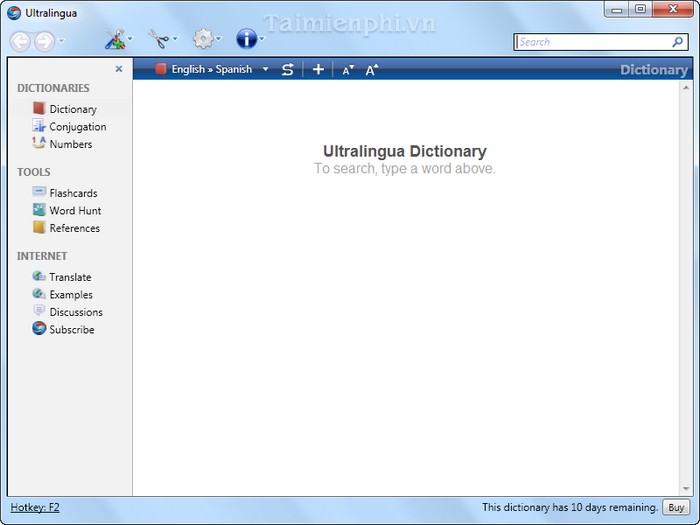
Task: Click the plus add icon
Action: 318,69
